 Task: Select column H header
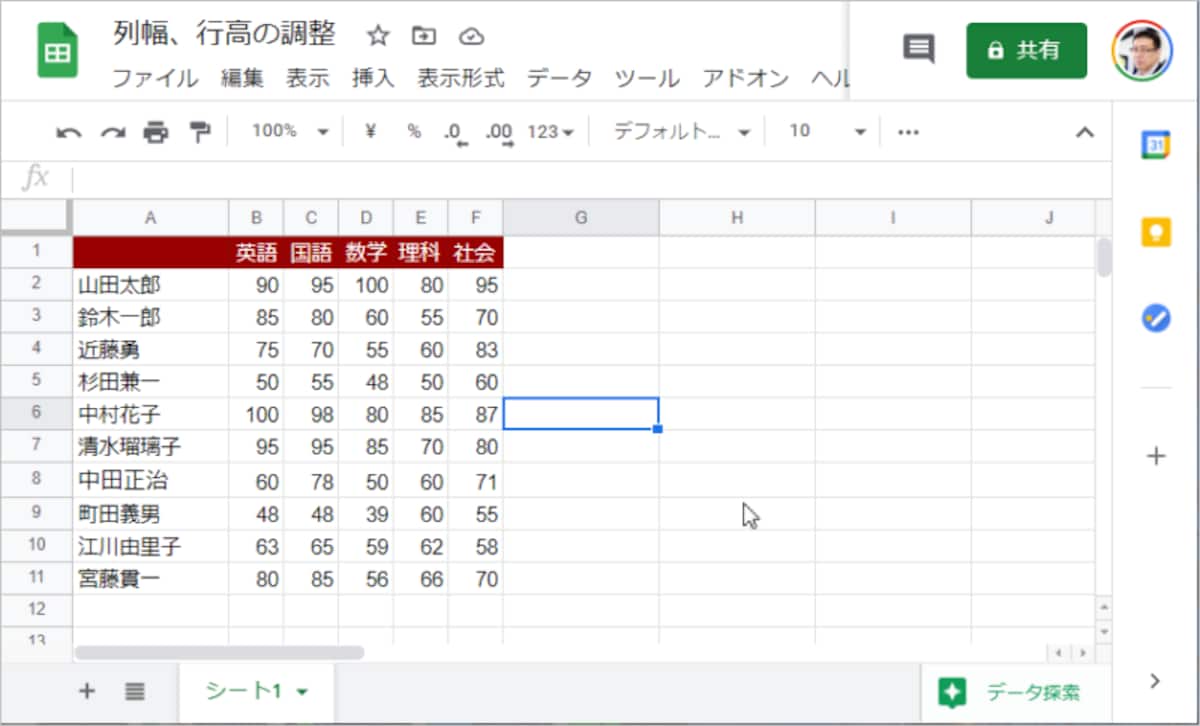click(737, 217)
